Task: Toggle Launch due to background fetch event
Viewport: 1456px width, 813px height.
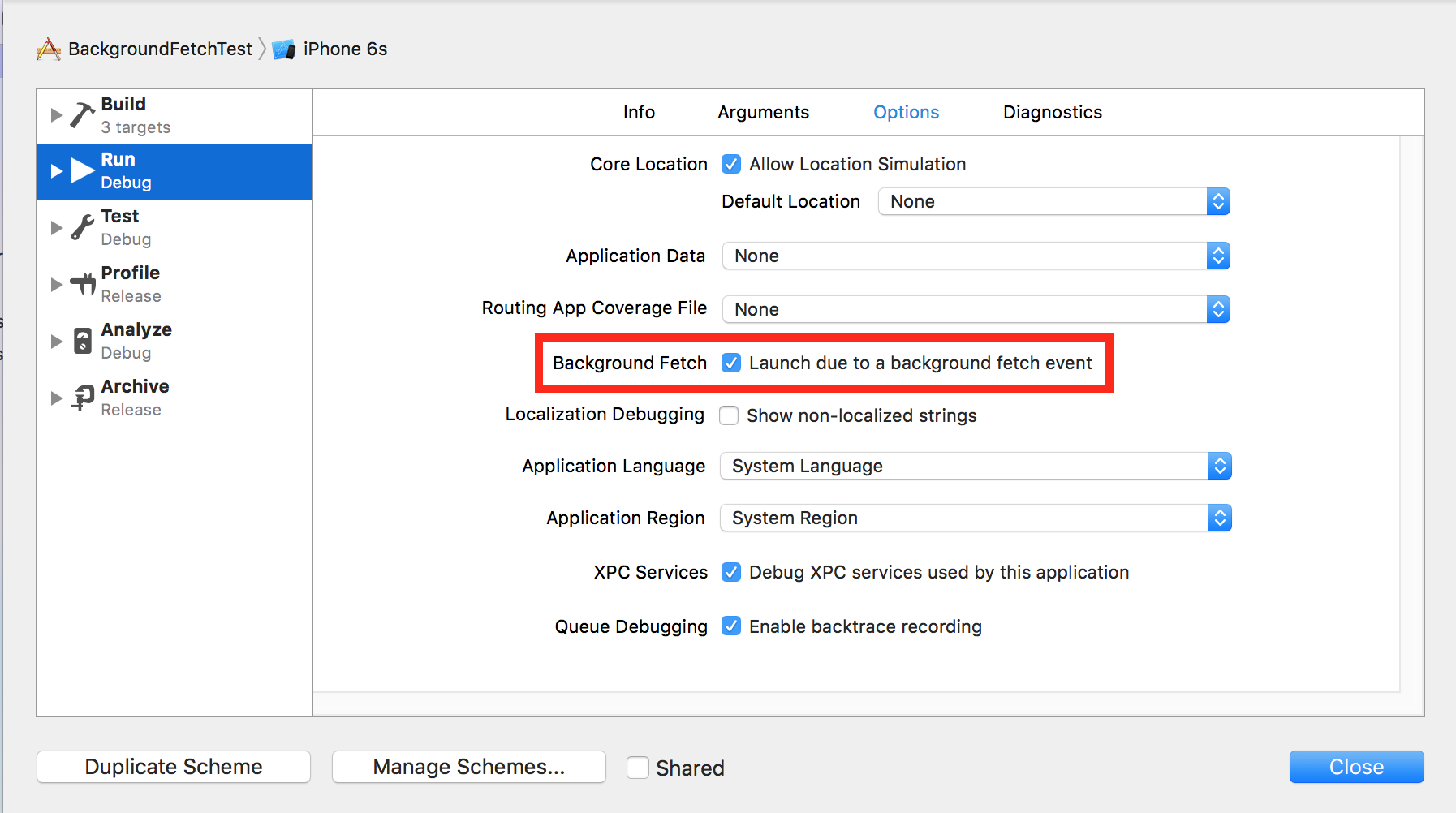Action: [x=731, y=363]
